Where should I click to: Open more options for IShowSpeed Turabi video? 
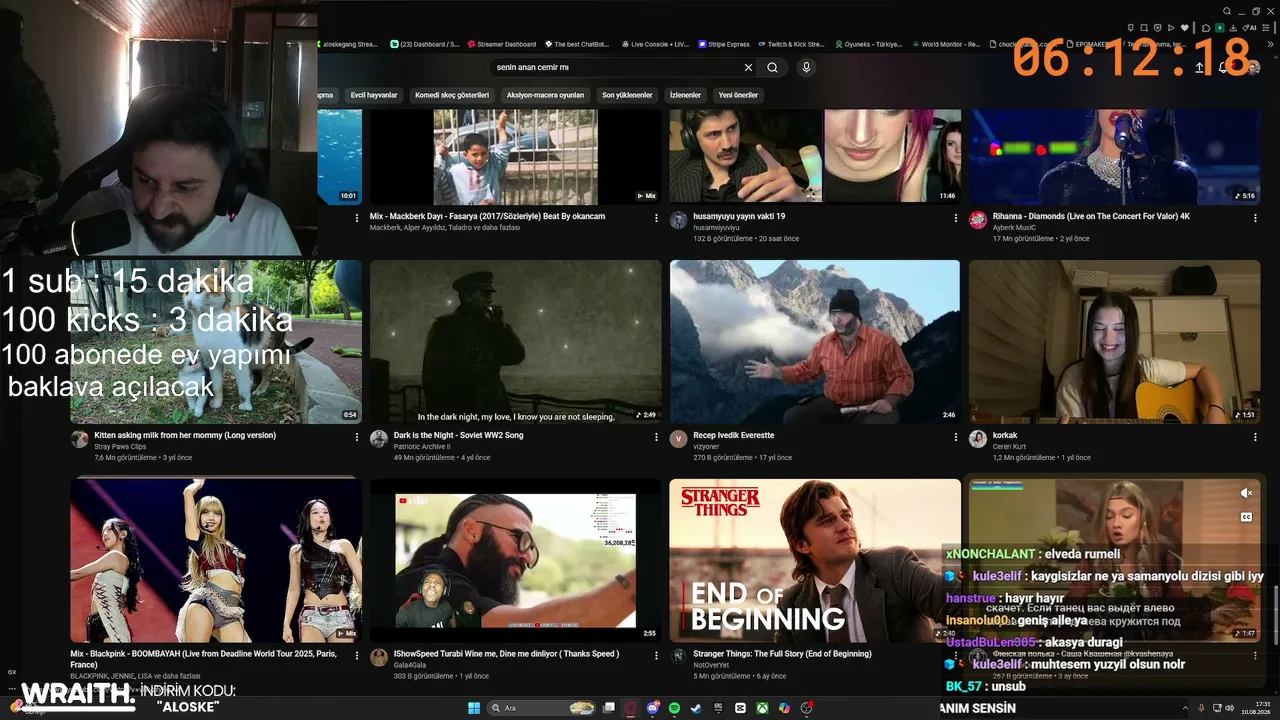(656, 655)
